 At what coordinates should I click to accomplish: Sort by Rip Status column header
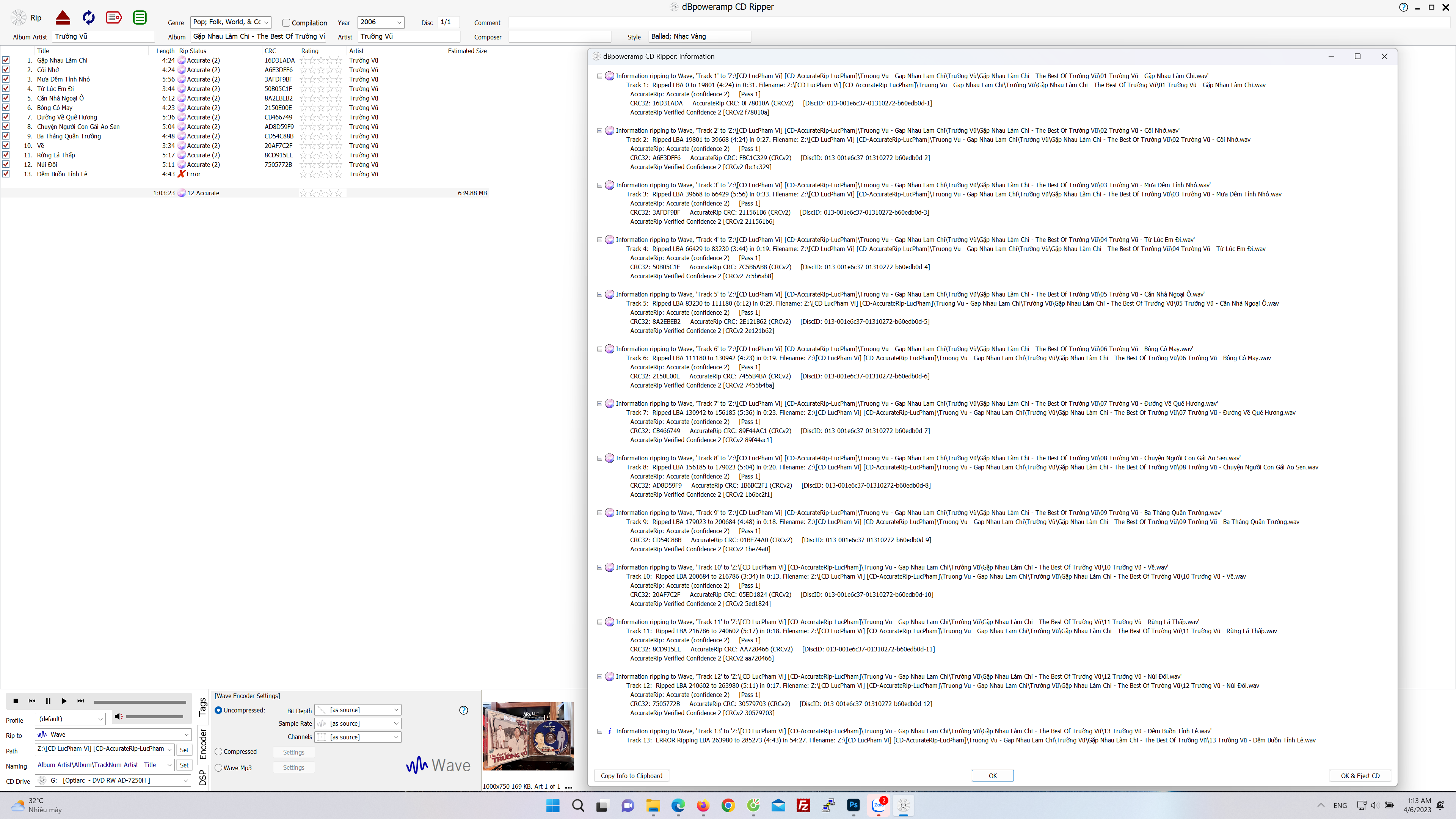pos(193,51)
